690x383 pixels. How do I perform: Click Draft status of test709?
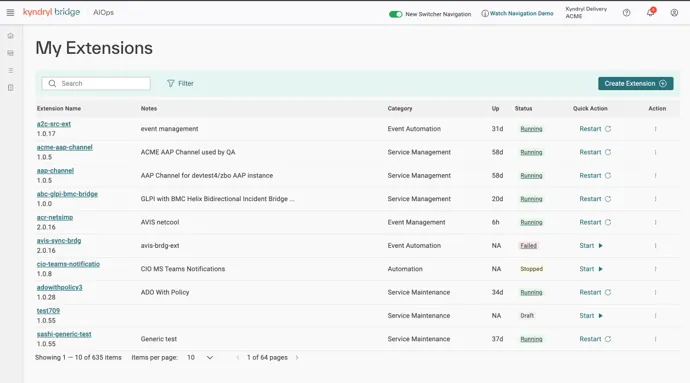[527, 316]
